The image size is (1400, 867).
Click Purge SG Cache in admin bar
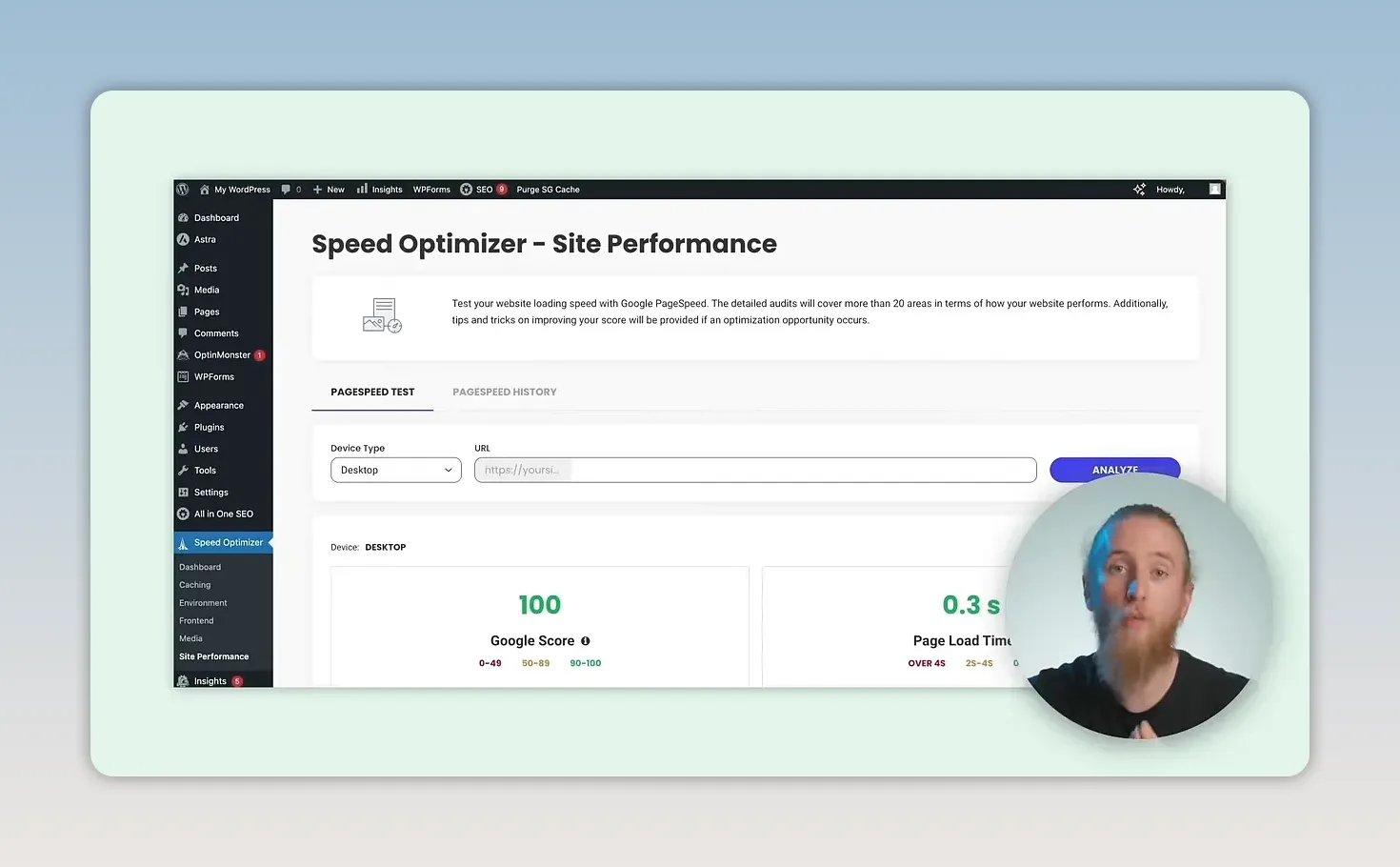point(548,190)
